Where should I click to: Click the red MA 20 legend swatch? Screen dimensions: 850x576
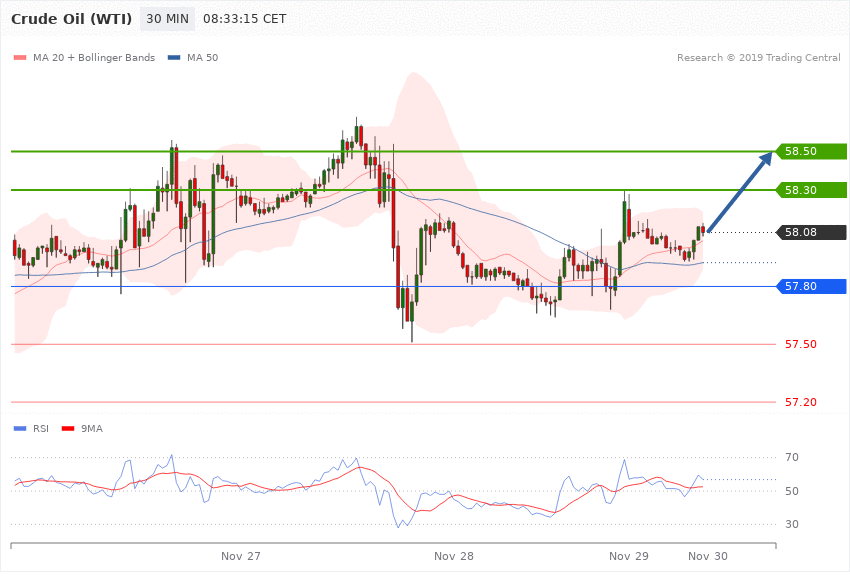point(20,57)
